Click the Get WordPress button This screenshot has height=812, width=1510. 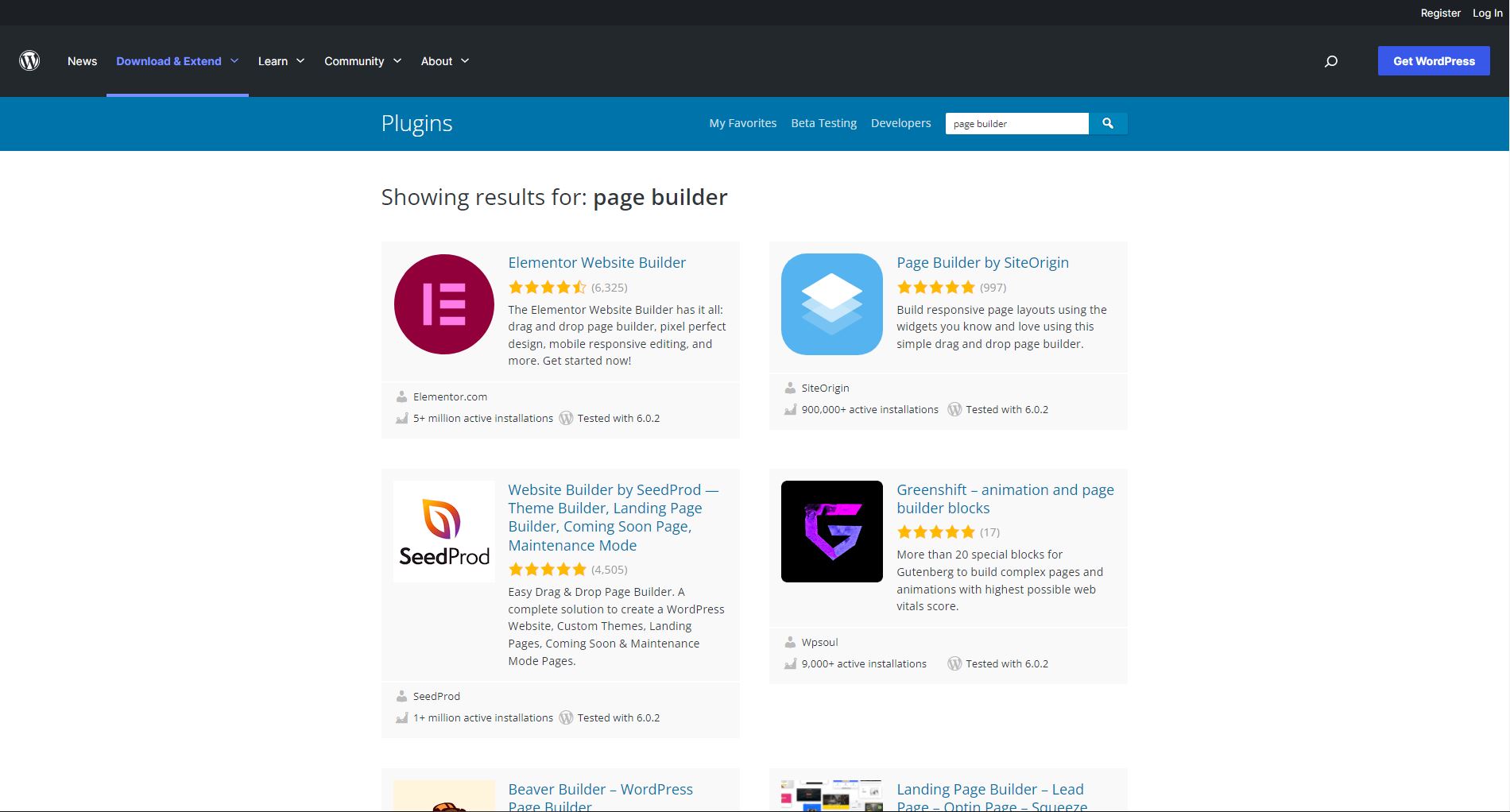[x=1434, y=61]
